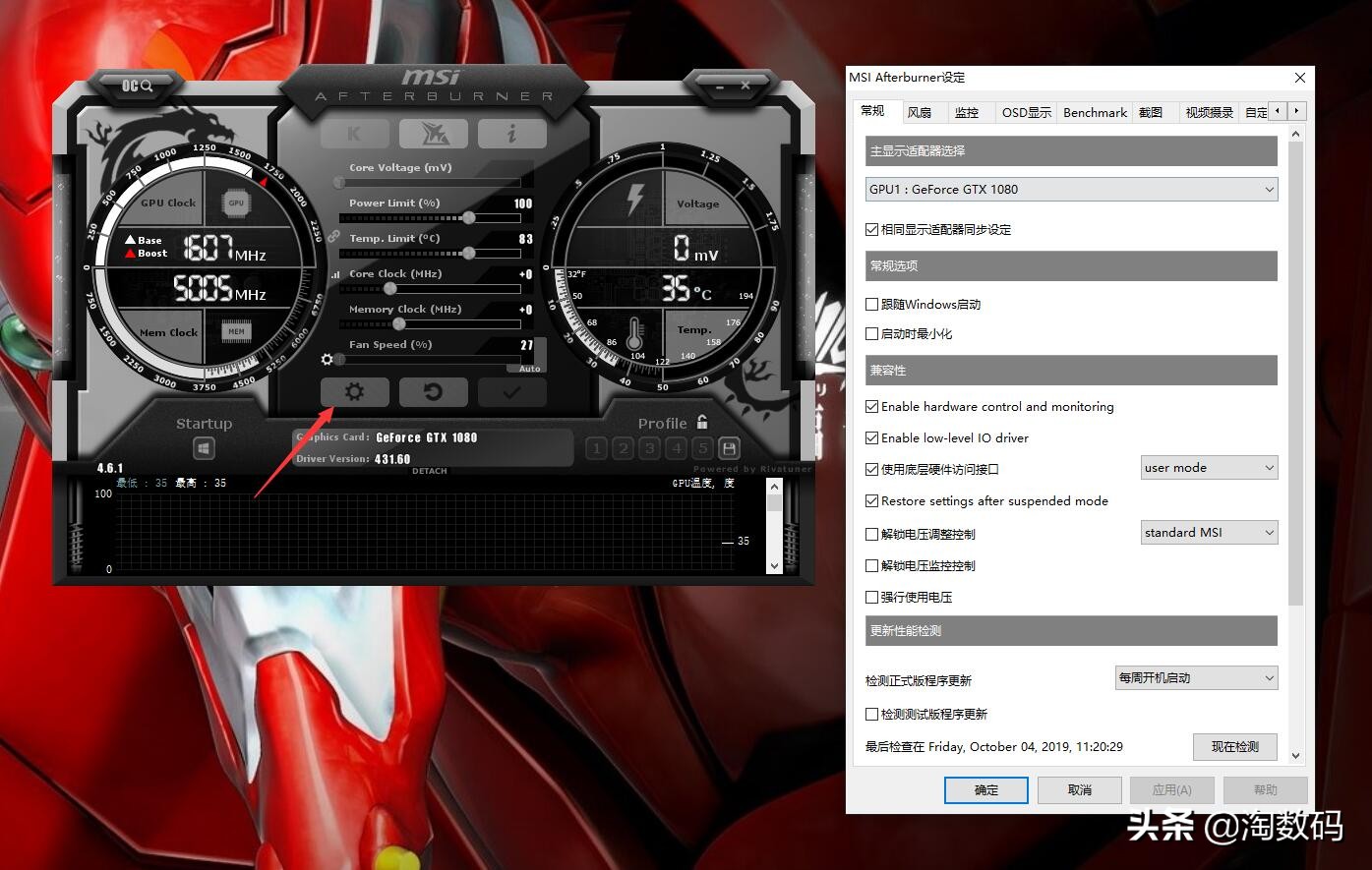This screenshot has height=870, width=1372.
Task: Switch to the 常规 tab
Action: click(872, 110)
